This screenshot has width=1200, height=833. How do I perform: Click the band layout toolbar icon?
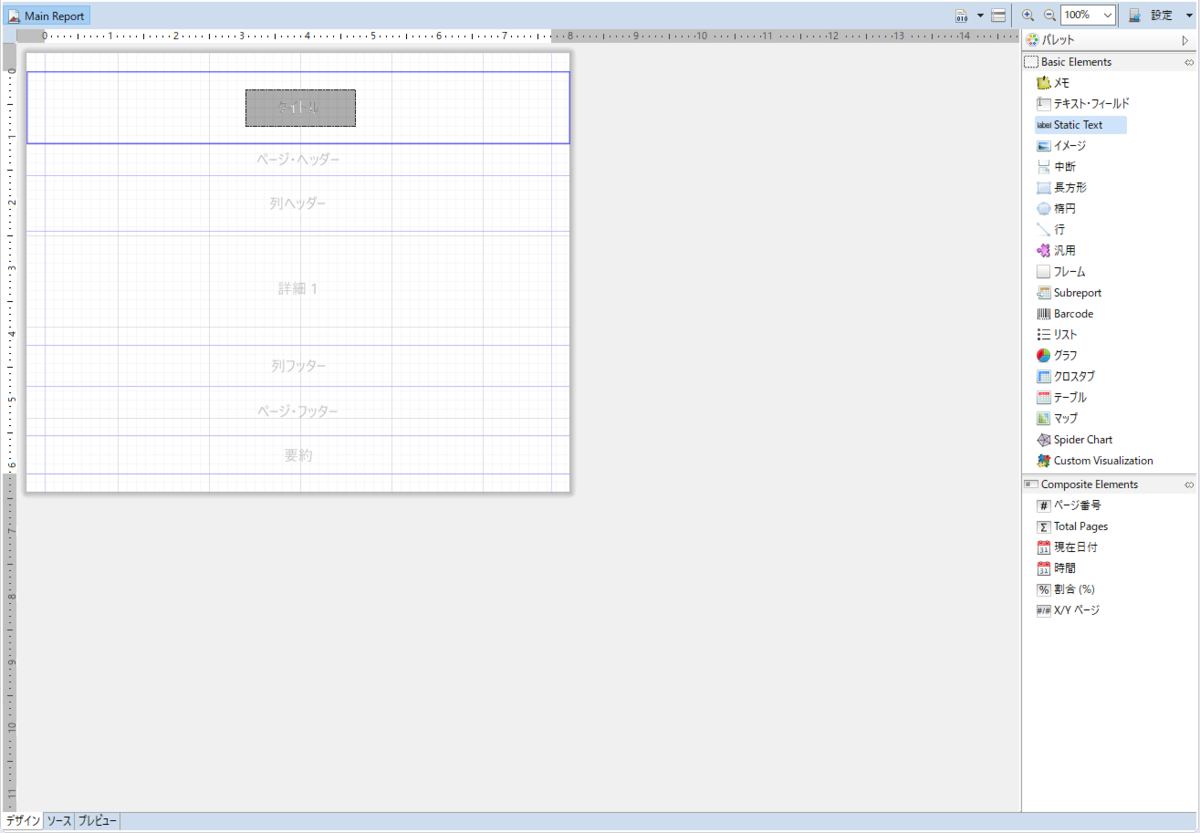[998, 15]
